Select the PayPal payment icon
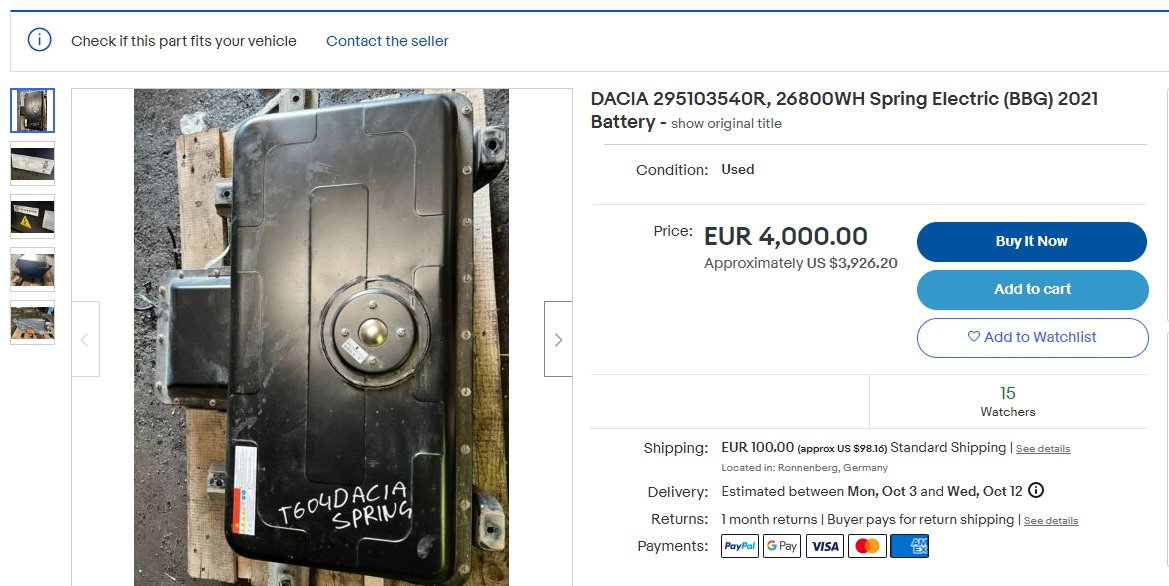Screen dimensions: 1169x586 pyautogui.click(x=740, y=546)
